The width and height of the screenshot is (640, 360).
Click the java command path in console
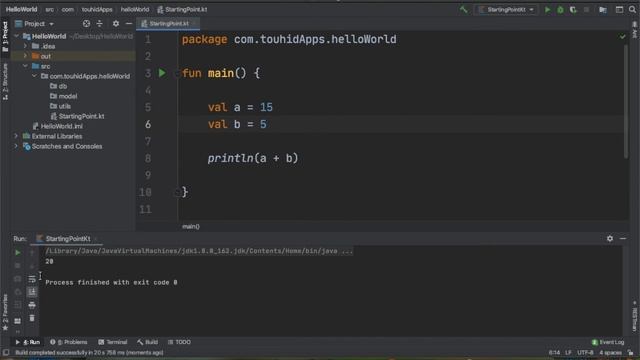click(x=199, y=251)
